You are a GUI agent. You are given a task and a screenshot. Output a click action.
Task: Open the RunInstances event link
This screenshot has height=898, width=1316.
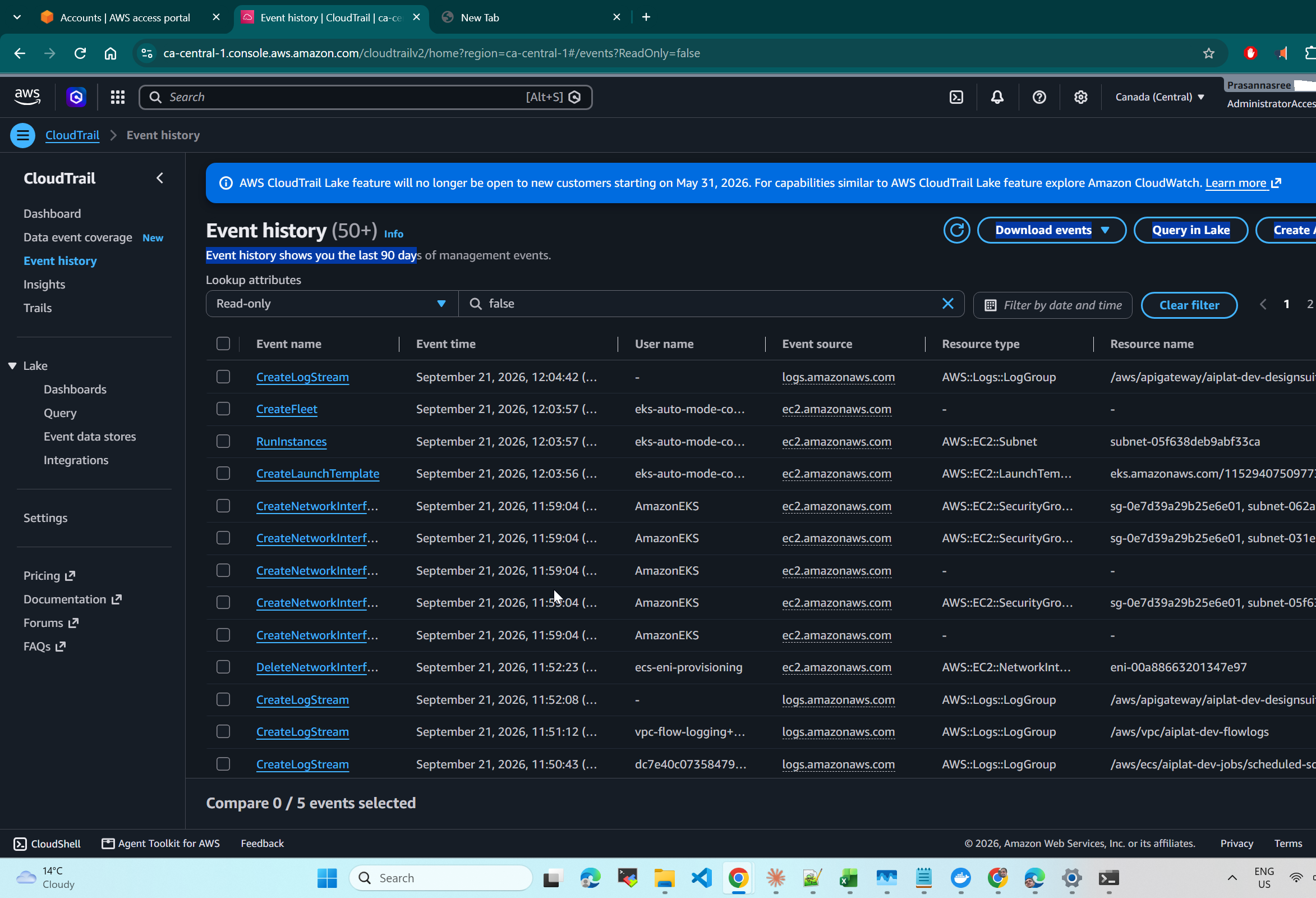pyautogui.click(x=291, y=441)
